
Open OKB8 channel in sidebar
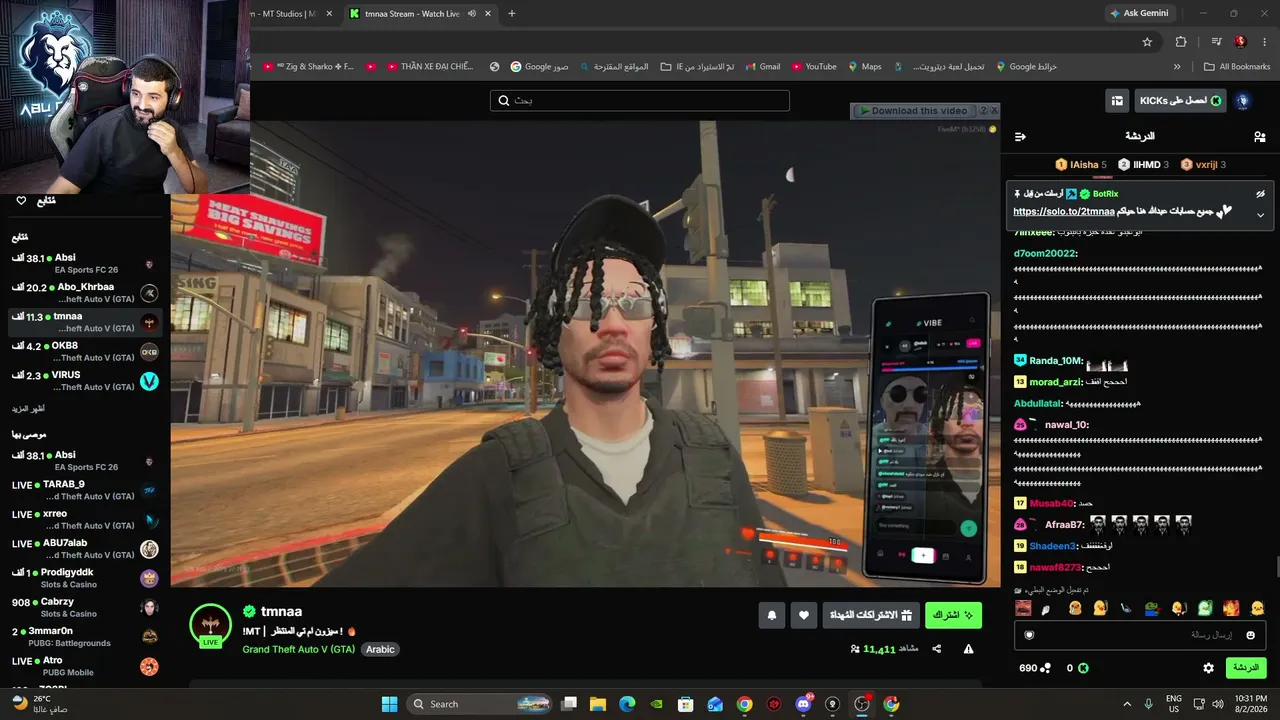coord(85,352)
